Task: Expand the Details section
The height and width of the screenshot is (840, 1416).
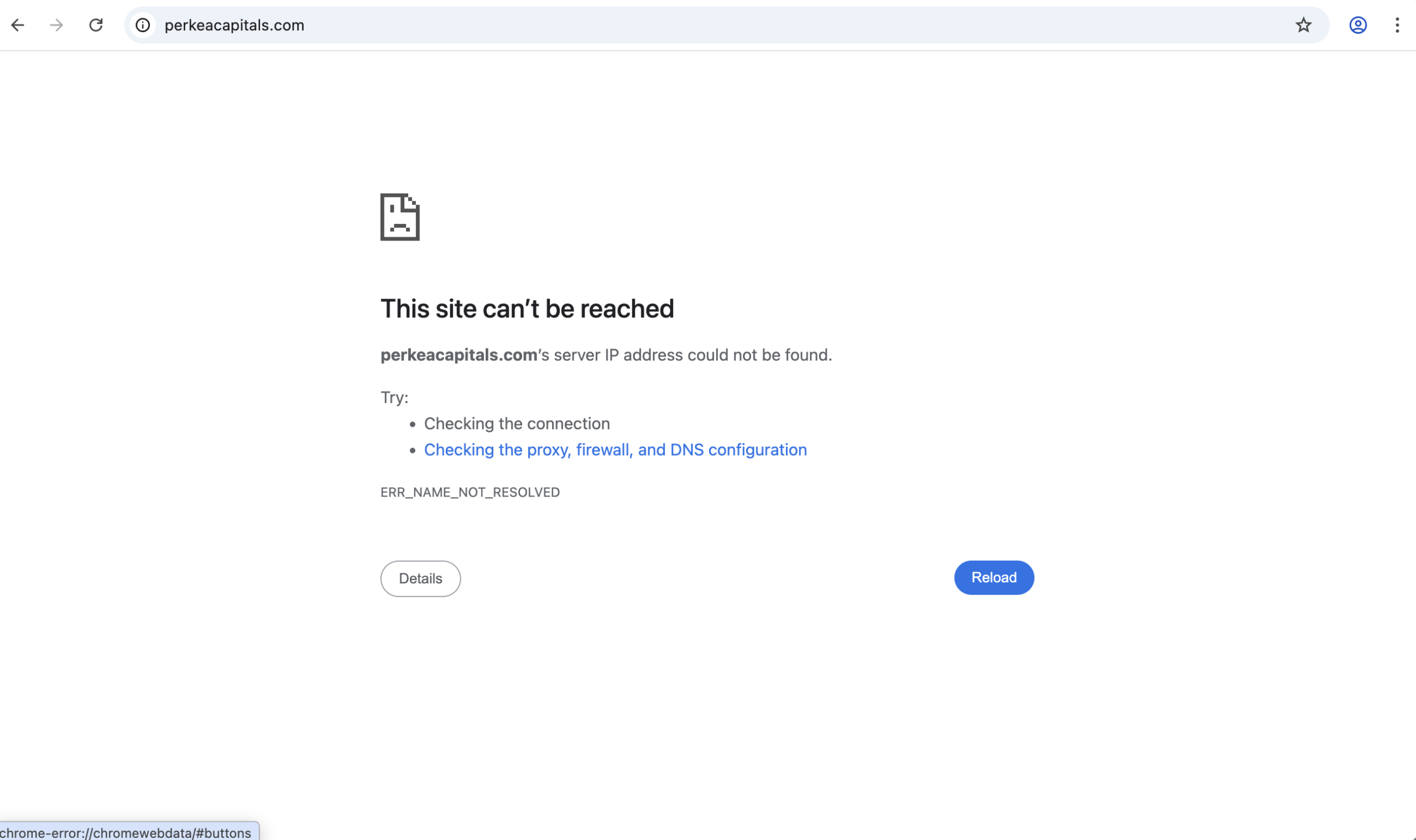Action: 420,578
